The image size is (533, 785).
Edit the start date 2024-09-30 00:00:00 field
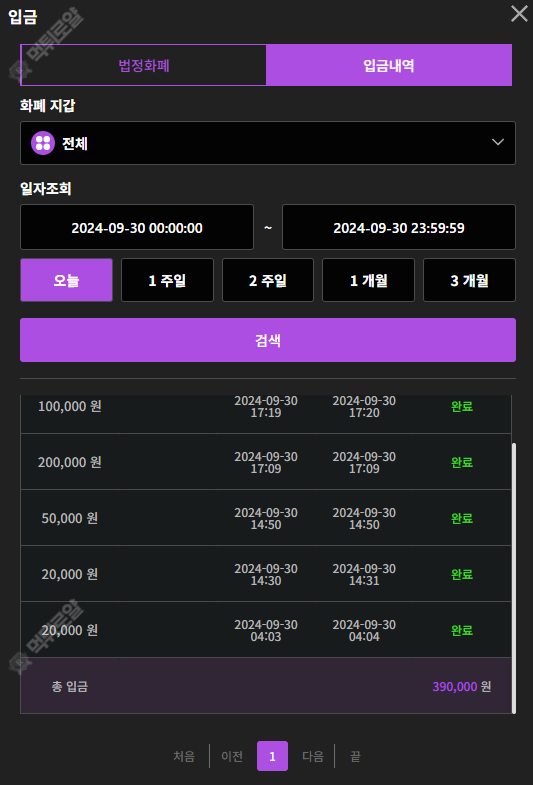pyautogui.click(x=137, y=227)
